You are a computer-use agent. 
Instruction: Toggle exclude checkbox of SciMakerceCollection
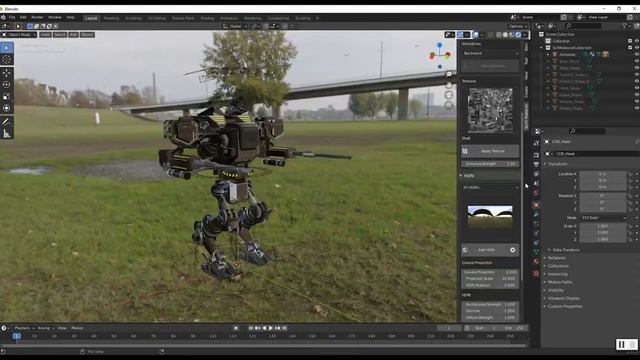630,48
